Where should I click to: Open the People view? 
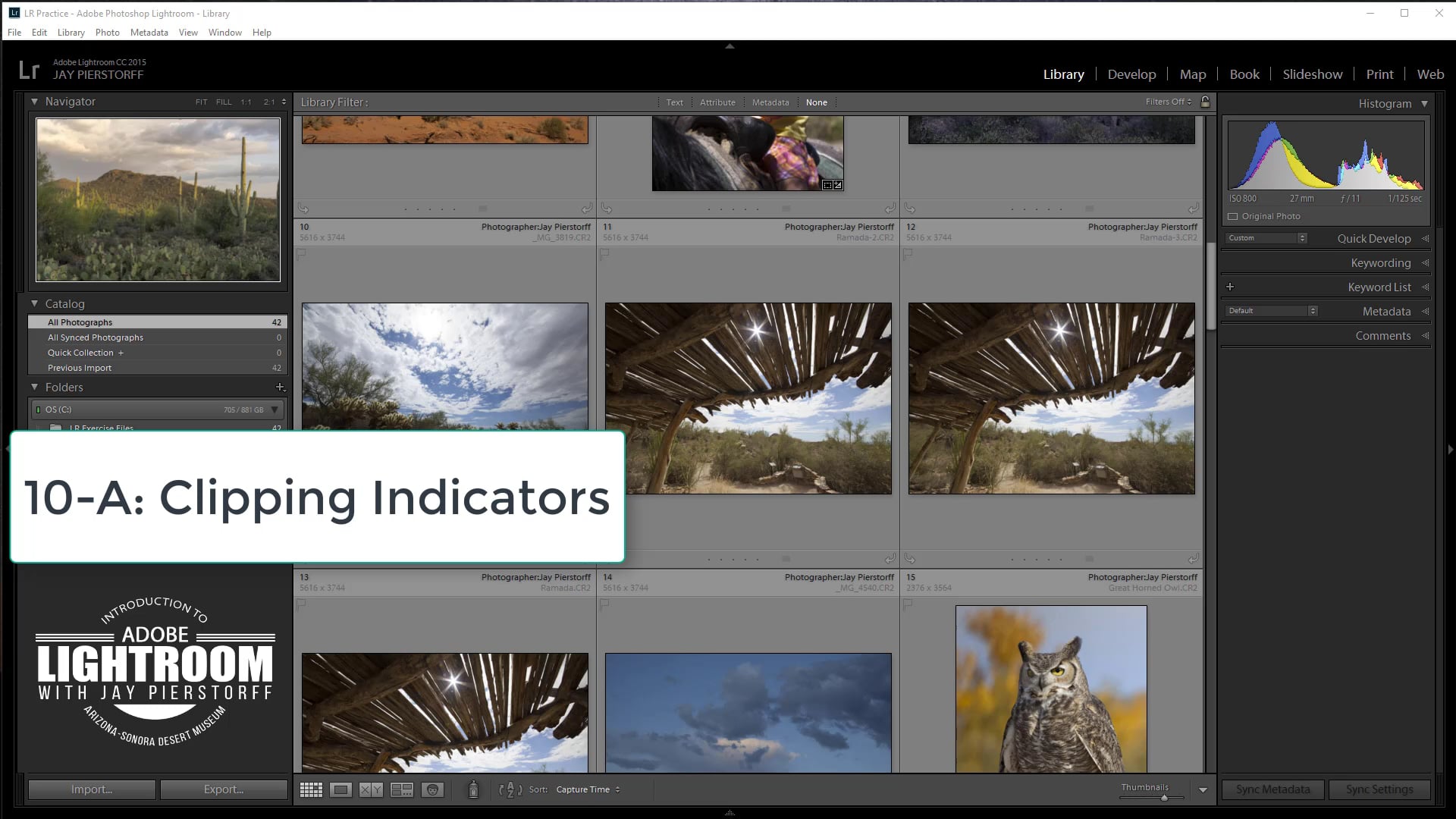click(x=432, y=789)
